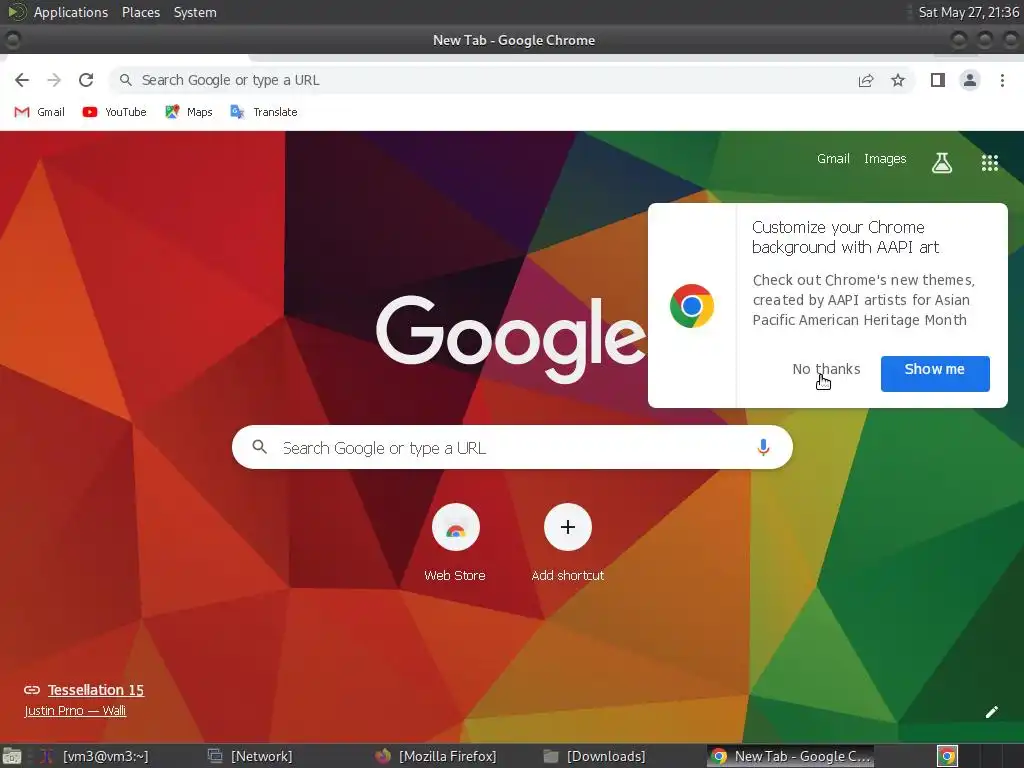
Task: Open the Justin Prno — Walli link
Action: click(x=75, y=711)
